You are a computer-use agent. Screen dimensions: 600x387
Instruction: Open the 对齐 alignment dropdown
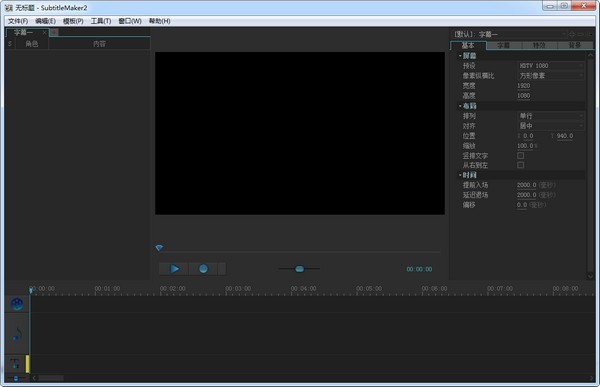tap(550, 126)
